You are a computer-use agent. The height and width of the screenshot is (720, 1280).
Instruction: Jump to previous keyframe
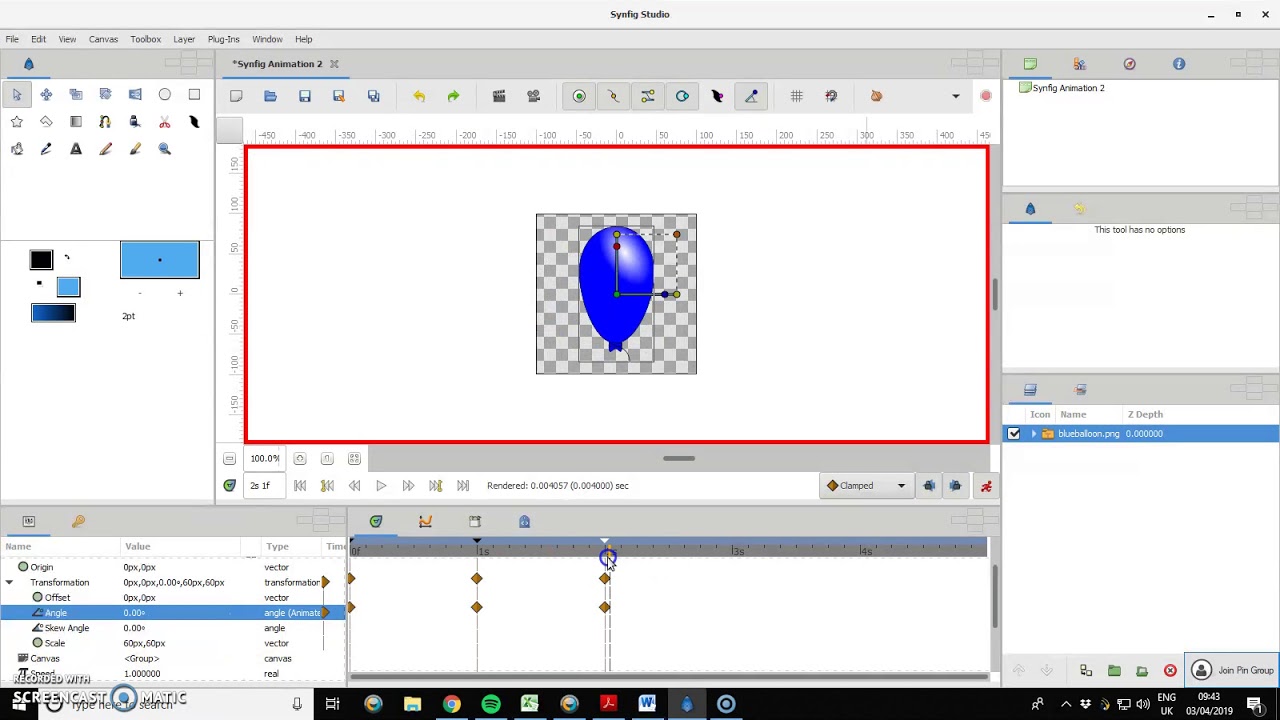click(x=327, y=486)
